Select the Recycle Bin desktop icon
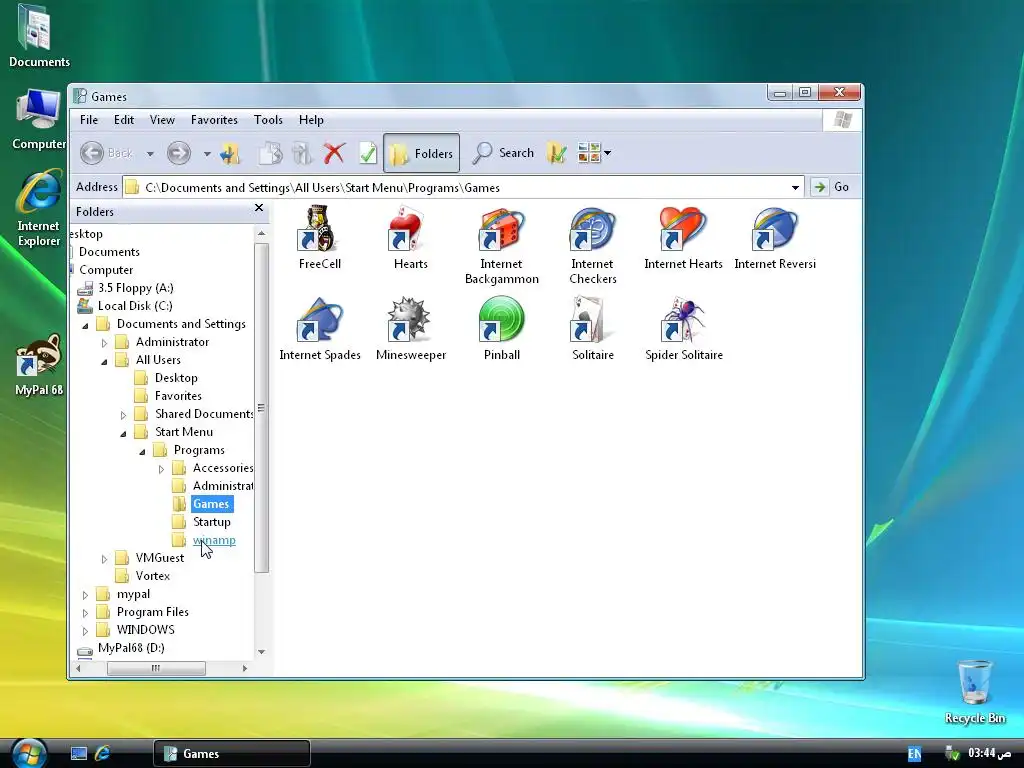 [x=974, y=691]
